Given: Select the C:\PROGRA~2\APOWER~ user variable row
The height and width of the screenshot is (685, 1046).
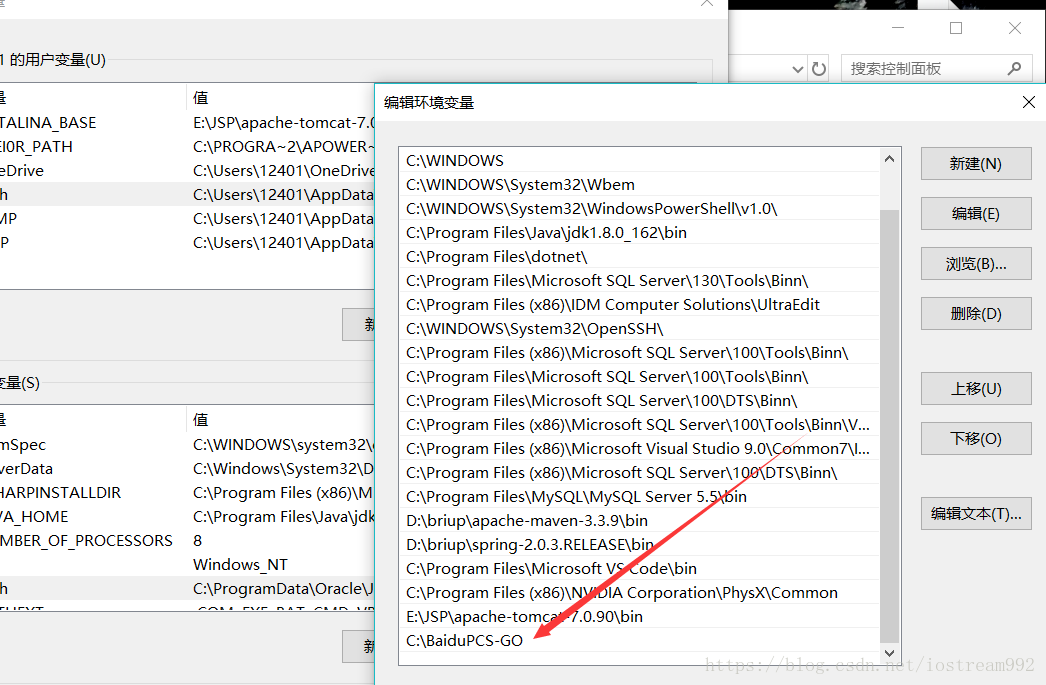Looking at the screenshot, I should tap(187, 147).
